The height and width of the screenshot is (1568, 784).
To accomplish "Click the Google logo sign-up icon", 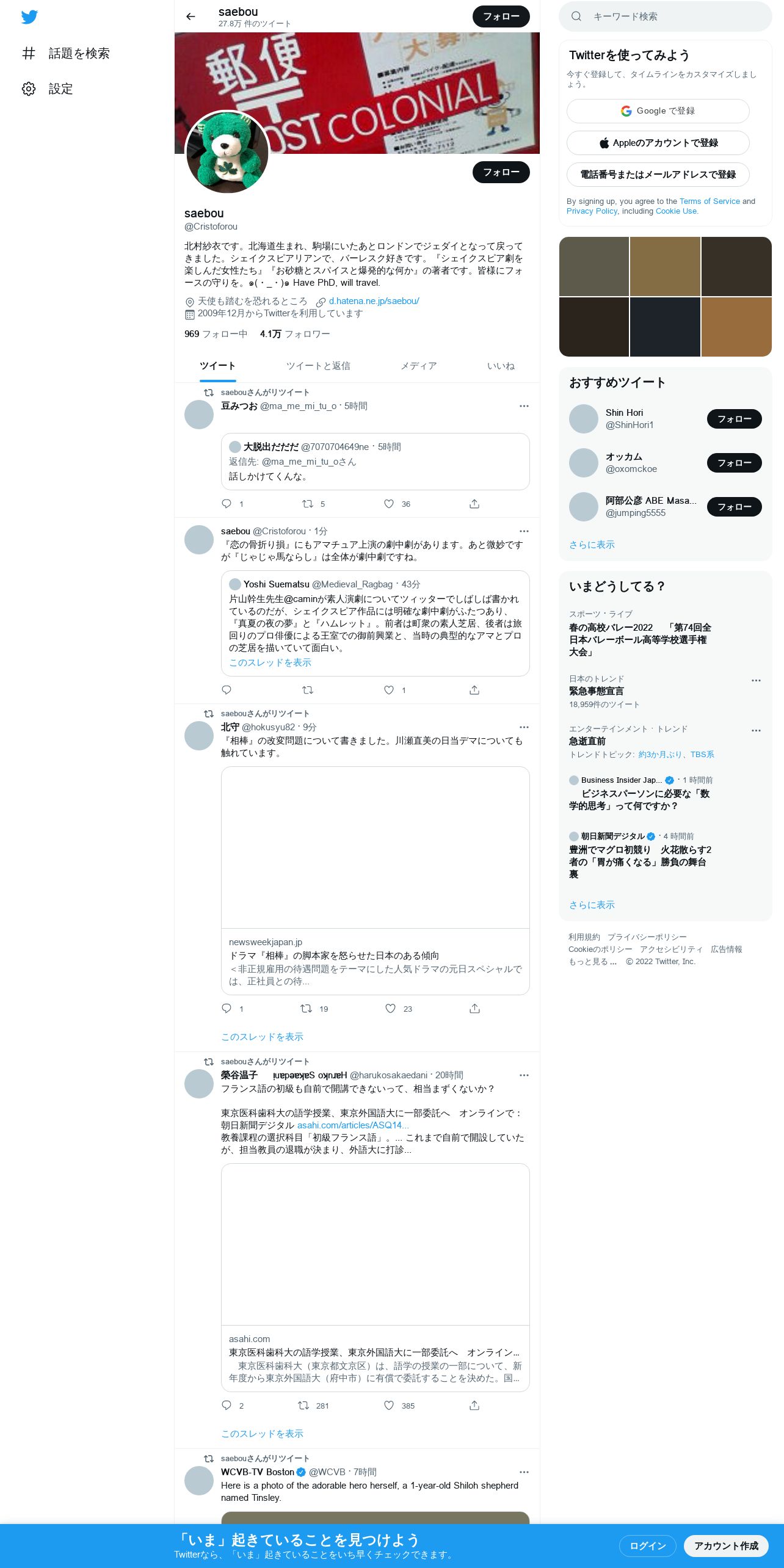I will 626,111.
